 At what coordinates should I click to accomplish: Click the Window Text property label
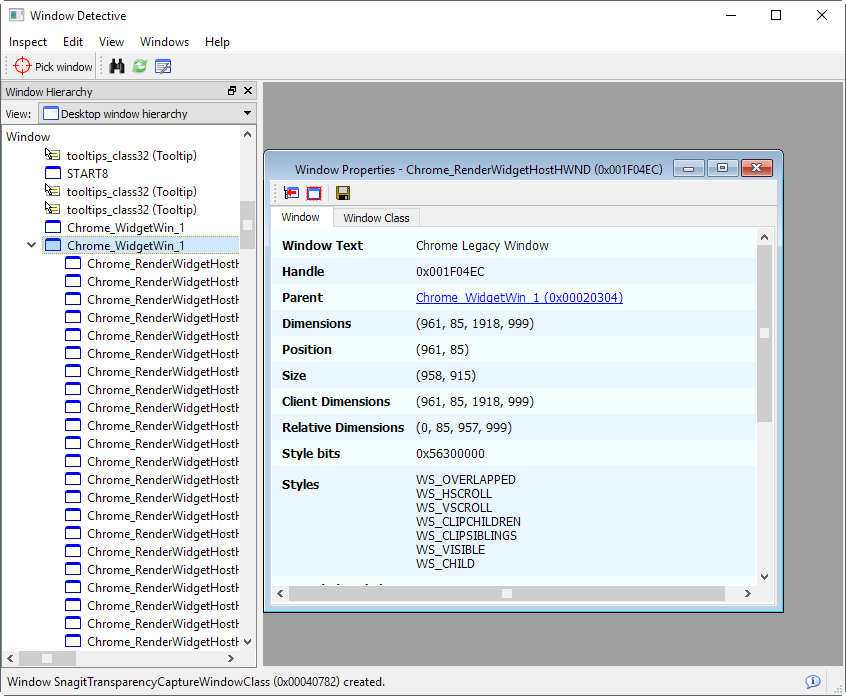click(x=322, y=245)
